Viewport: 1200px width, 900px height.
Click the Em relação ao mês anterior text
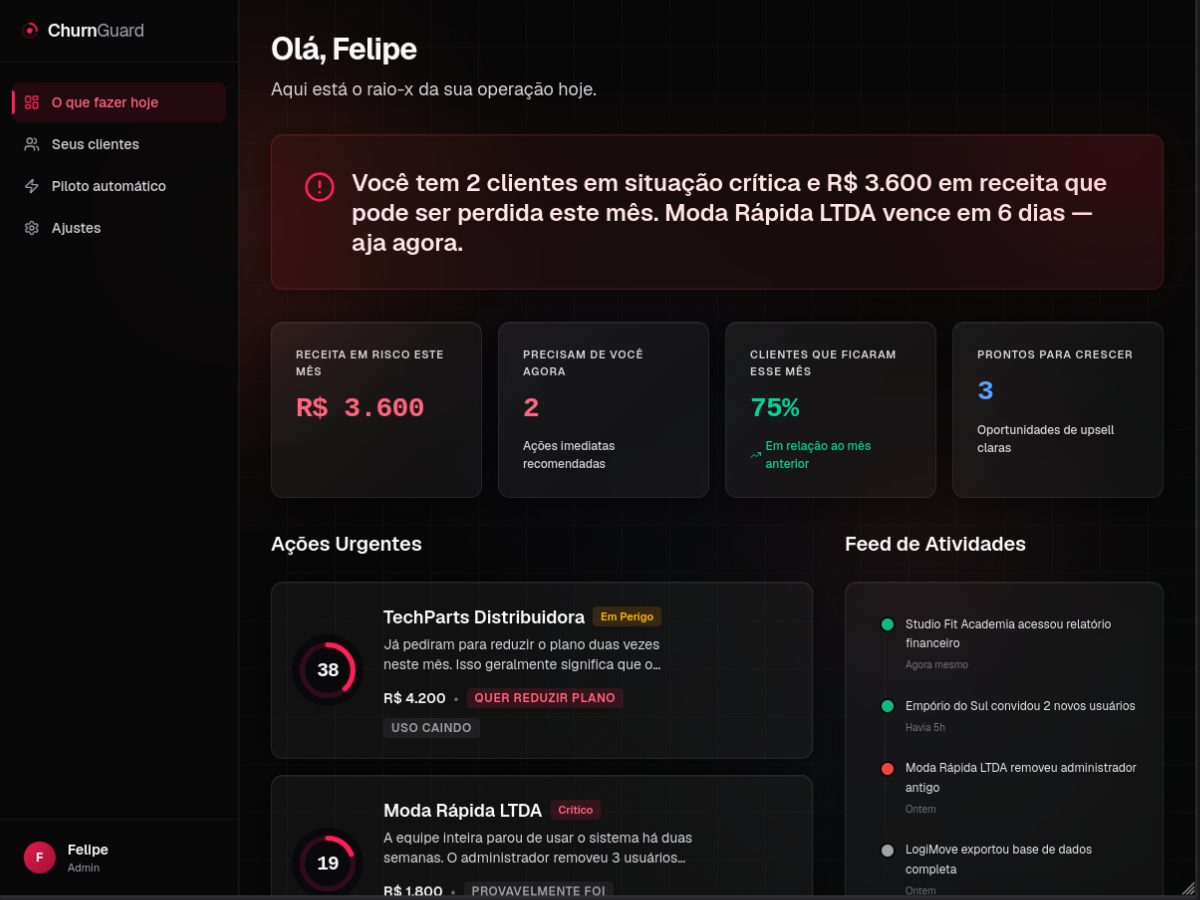pos(818,455)
